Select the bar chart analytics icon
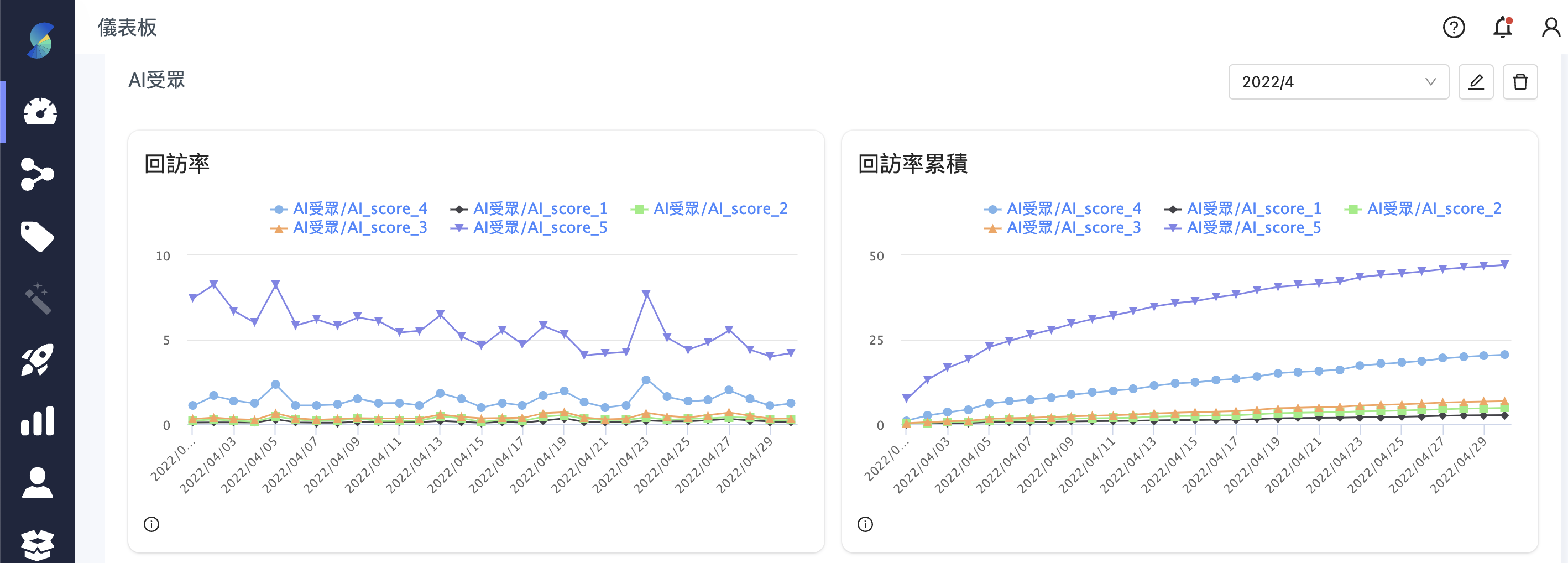Image resolution: width=1568 pixels, height=563 pixels. [38, 420]
